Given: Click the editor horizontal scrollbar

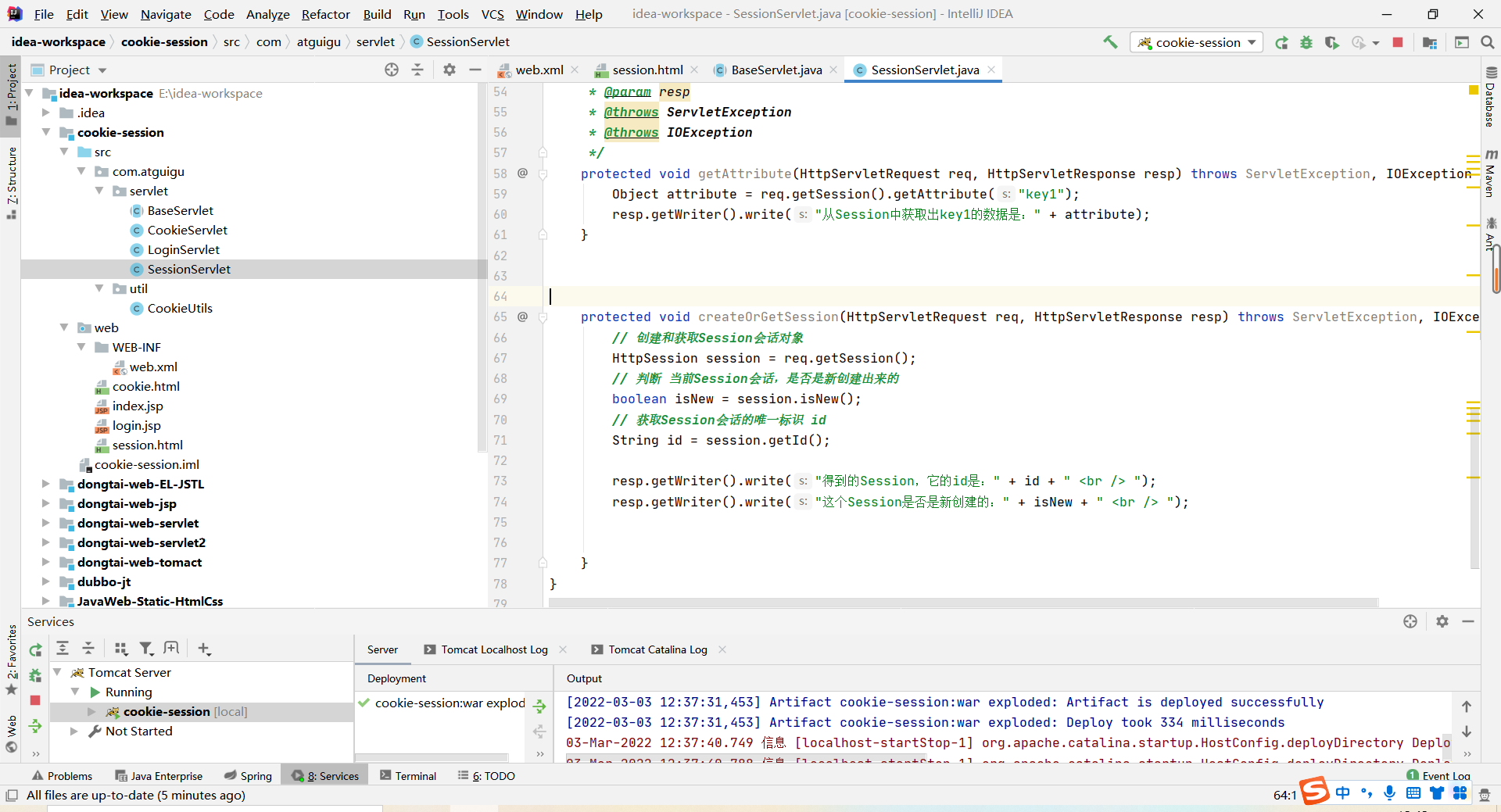Looking at the screenshot, I should point(963,603).
